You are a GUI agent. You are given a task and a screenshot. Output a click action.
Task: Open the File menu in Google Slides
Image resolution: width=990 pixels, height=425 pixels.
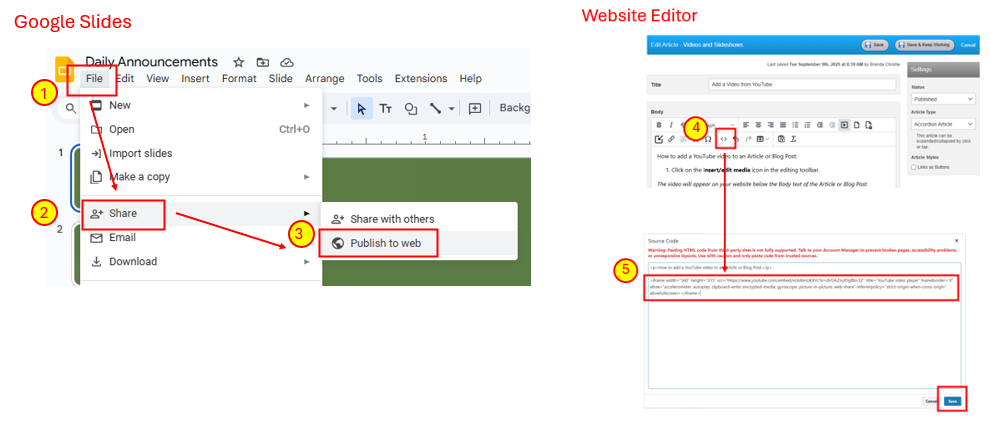click(95, 78)
